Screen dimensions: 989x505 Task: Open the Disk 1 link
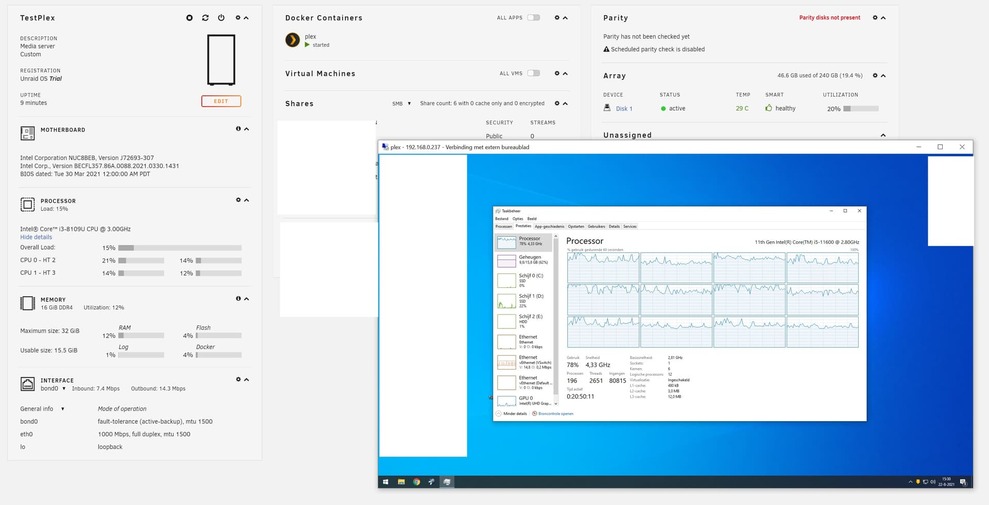pyautogui.click(x=624, y=108)
